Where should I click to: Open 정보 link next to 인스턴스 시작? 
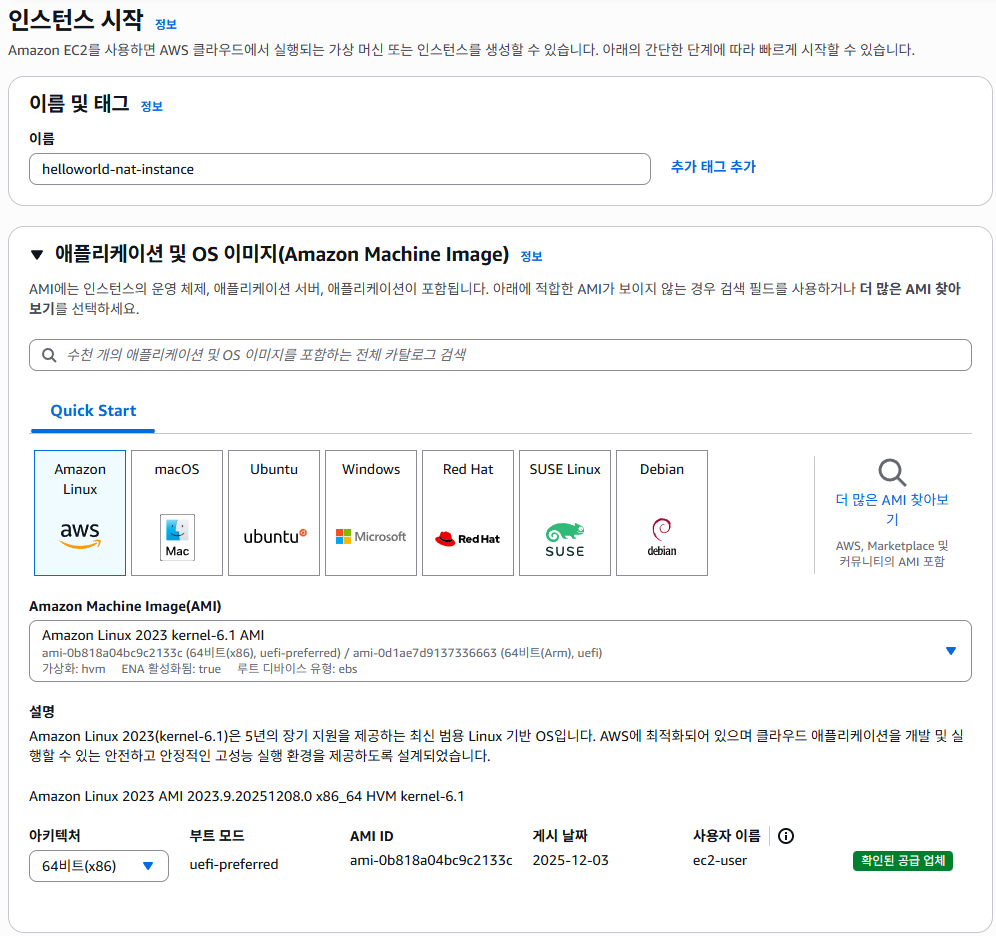[x=166, y=24]
